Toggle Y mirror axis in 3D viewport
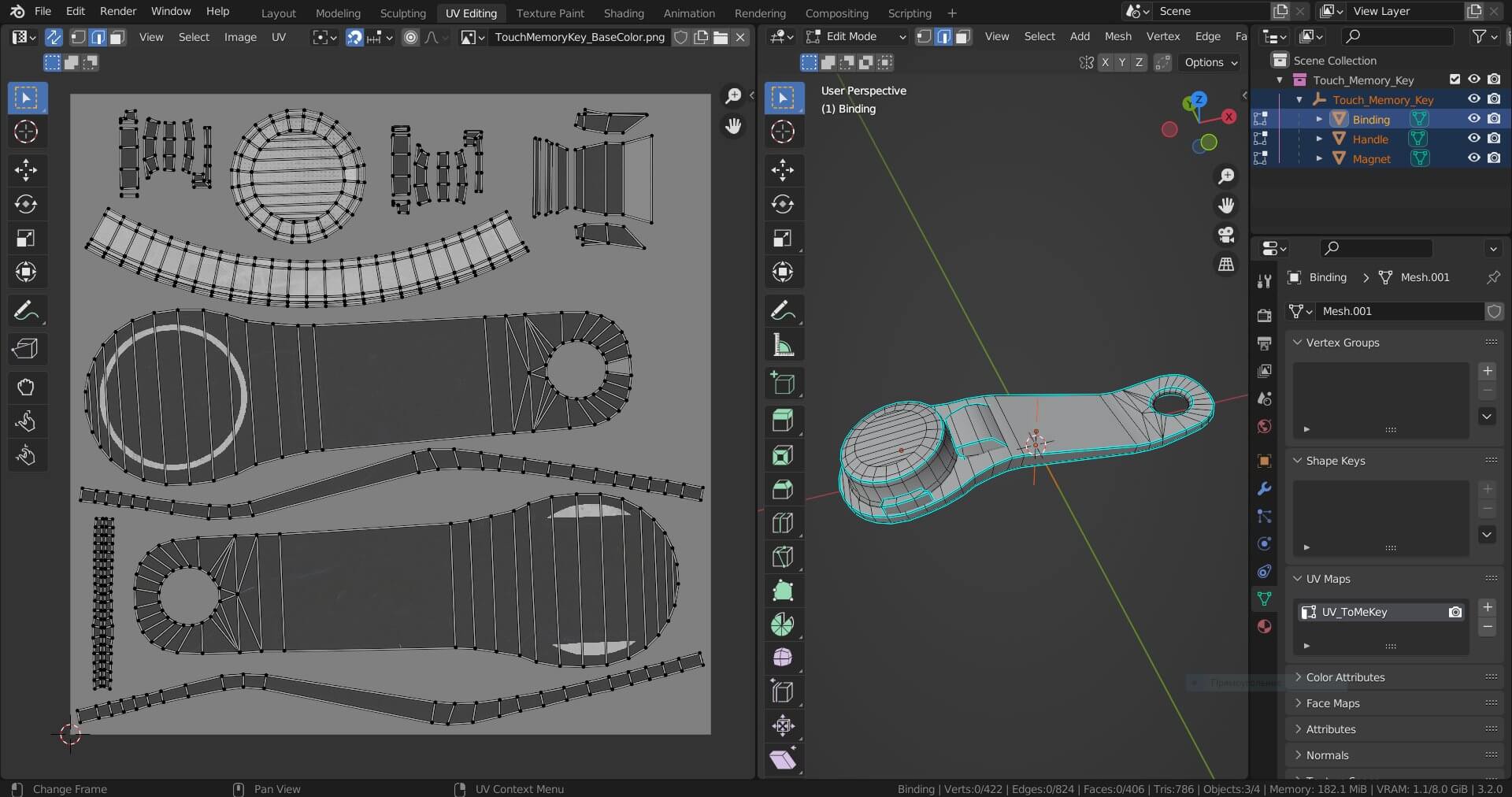This screenshot has height=797, width=1512. click(x=1122, y=62)
